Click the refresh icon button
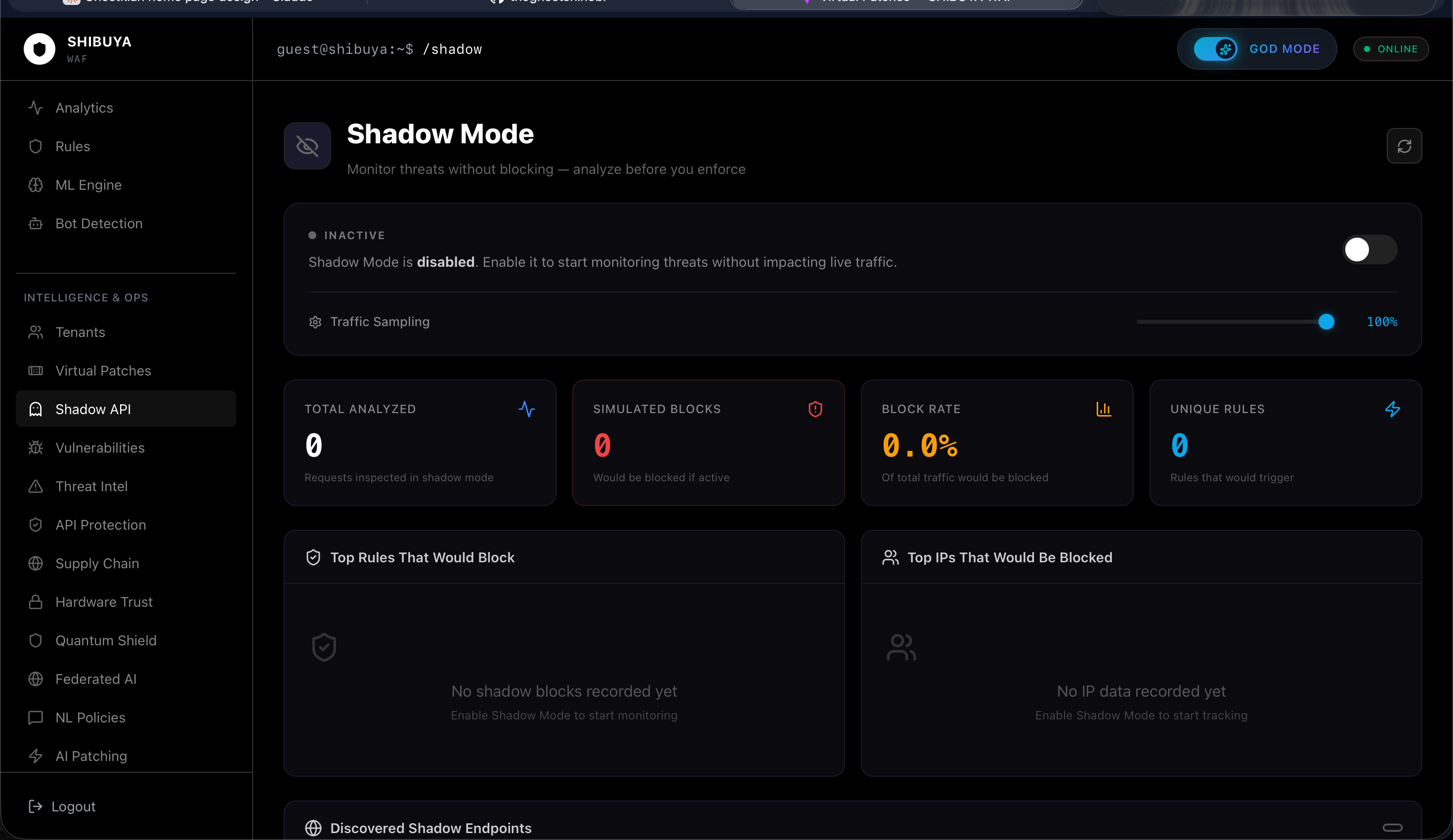 (x=1404, y=146)
